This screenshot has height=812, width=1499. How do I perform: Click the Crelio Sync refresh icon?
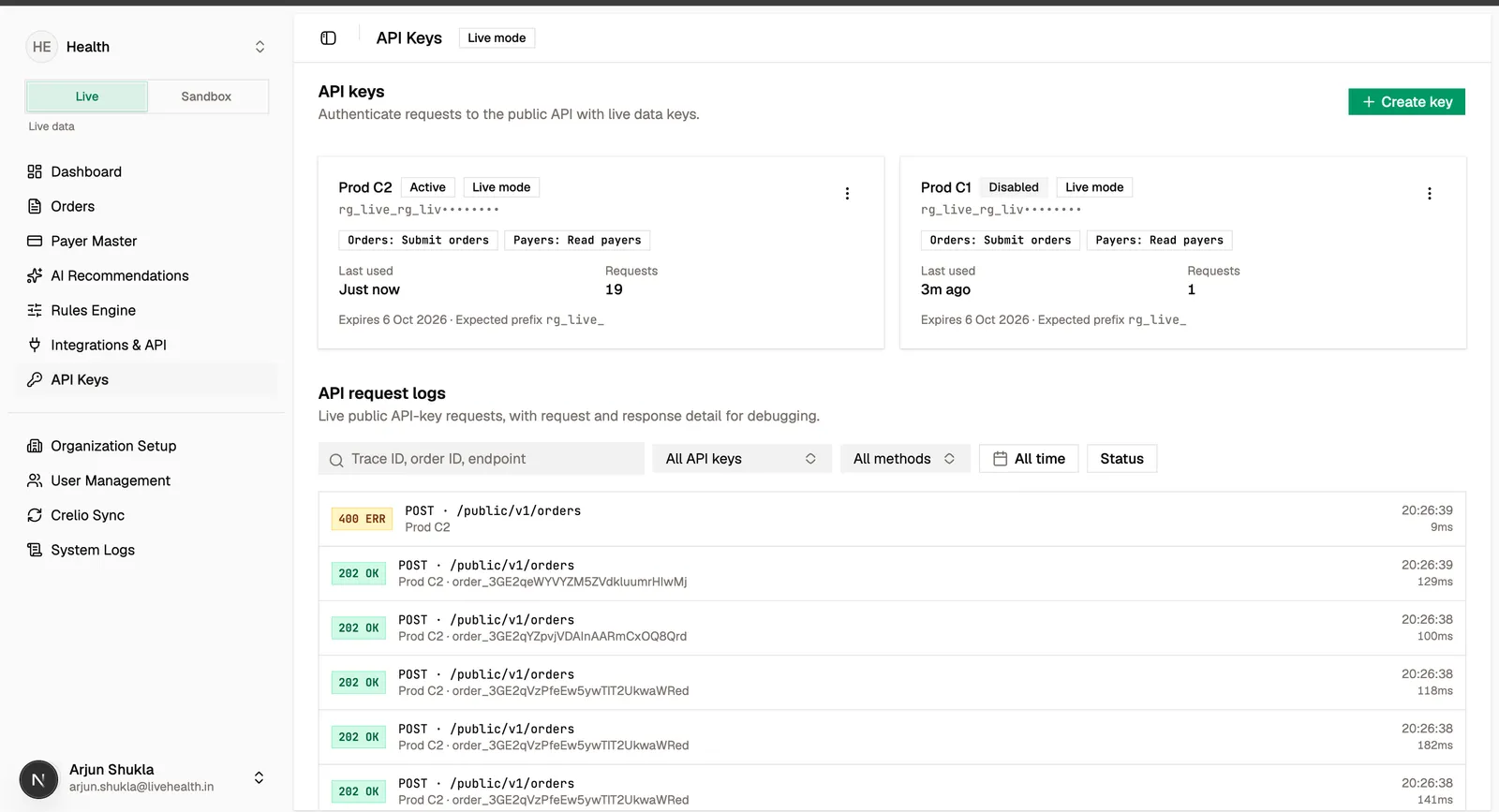[x=35, y=515]
